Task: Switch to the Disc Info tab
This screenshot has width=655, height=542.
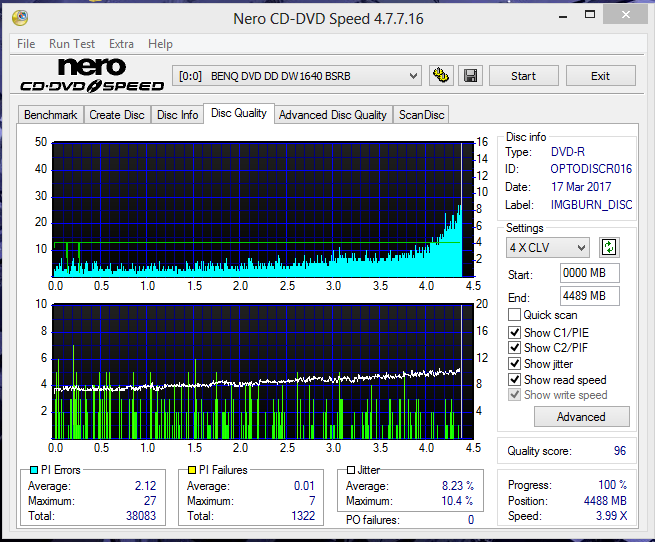Action: [x=178, y=115]
